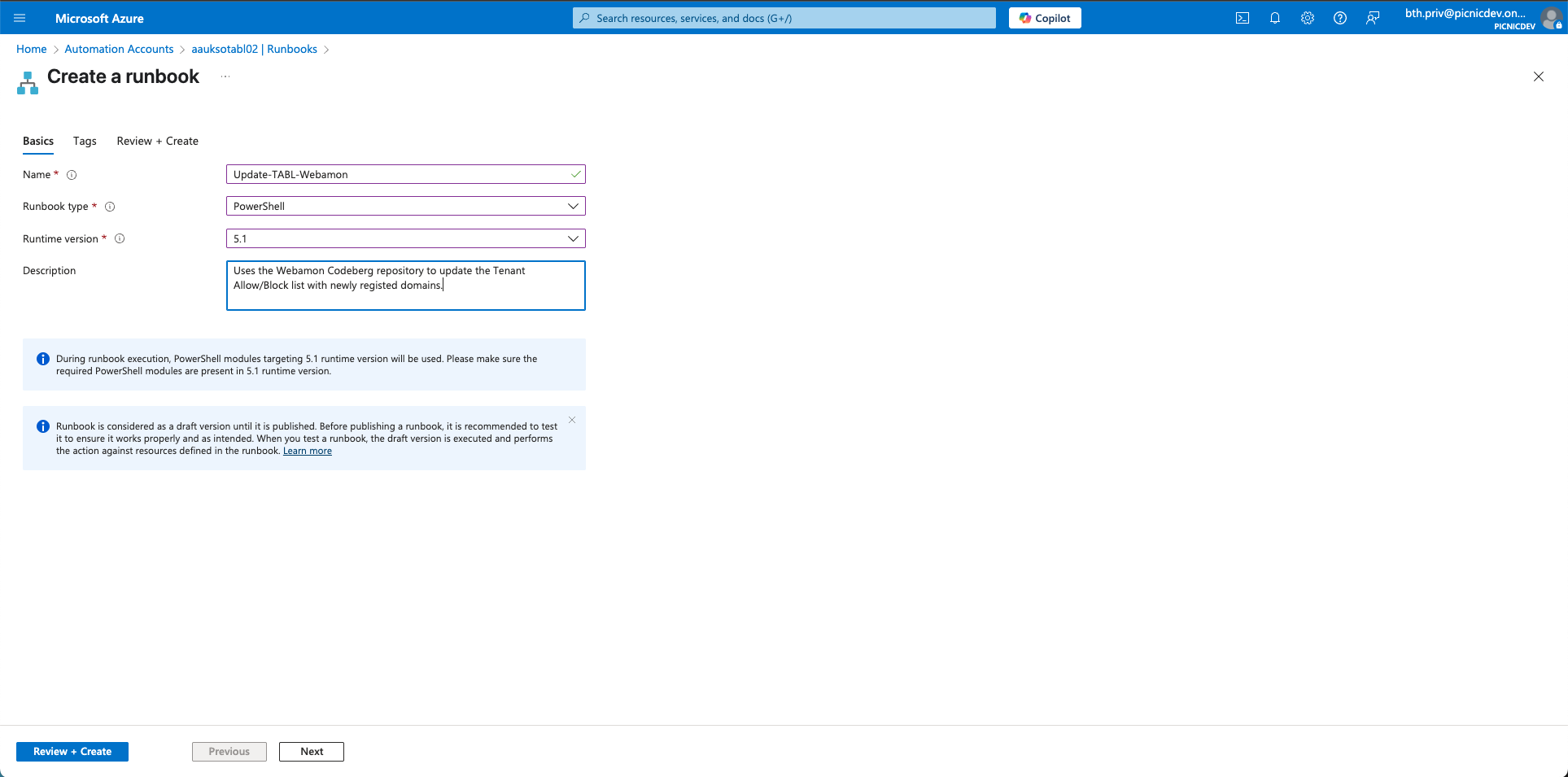Switch to the Review + Create tab
Viewport: 1568px width, 777px height.
click(x=158, y=141)
